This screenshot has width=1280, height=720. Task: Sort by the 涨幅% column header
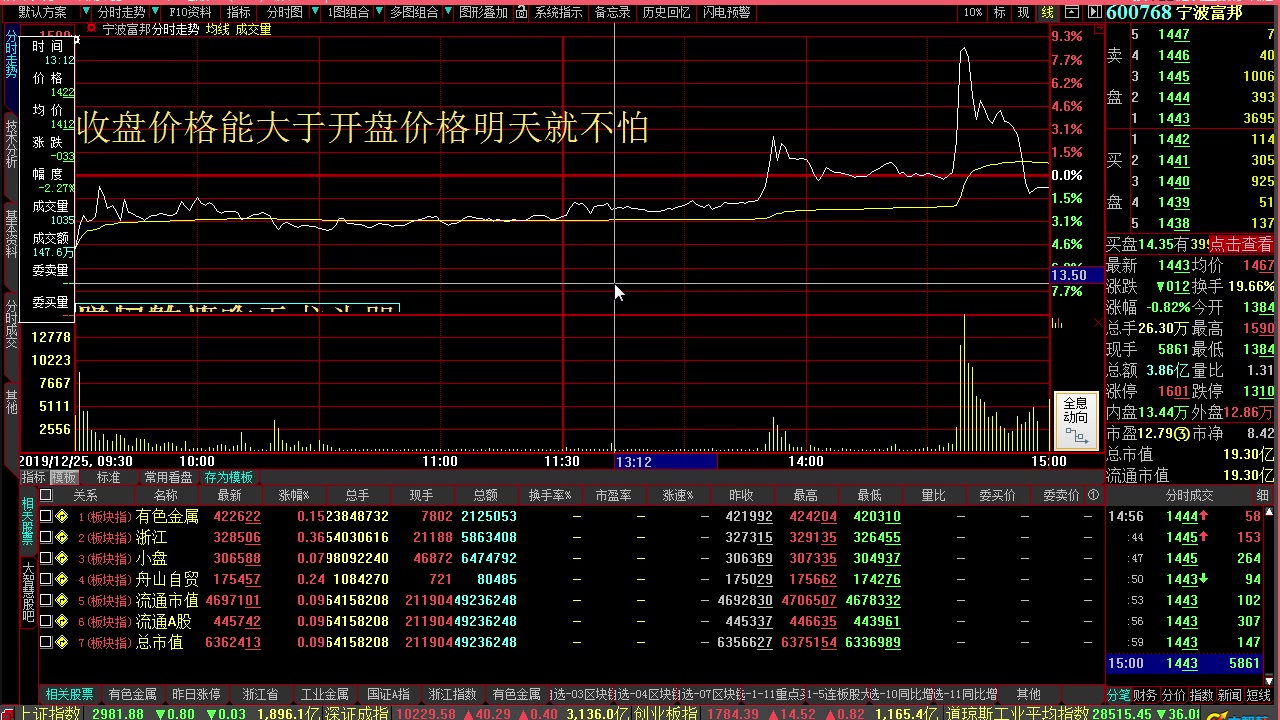[294, 495]
